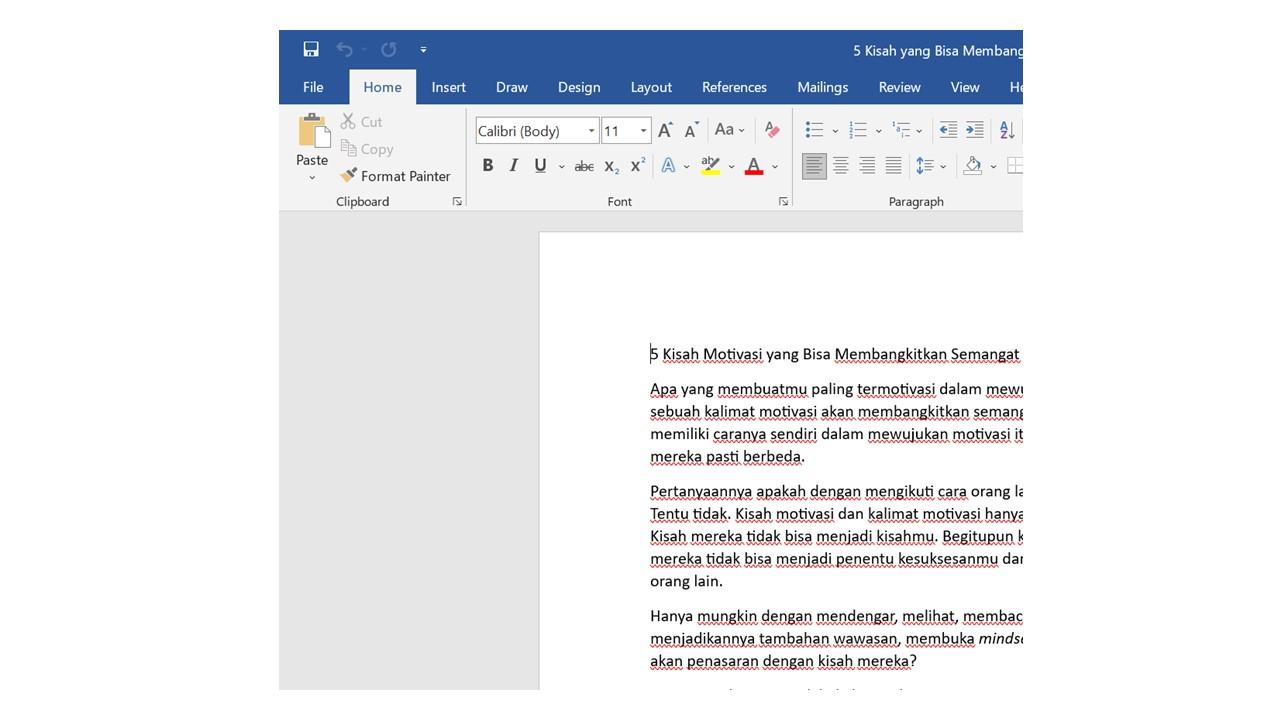Toggle Bold formatting
The width and height of the screenshot is (1280, 720).
[488, 166]
